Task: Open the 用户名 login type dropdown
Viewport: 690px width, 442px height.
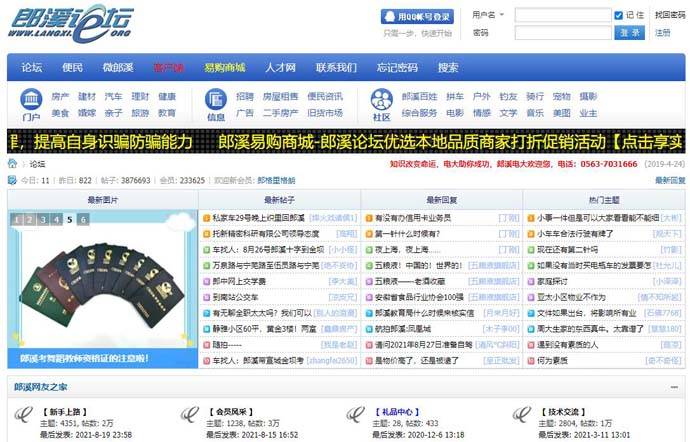Action: coord(488,15)
